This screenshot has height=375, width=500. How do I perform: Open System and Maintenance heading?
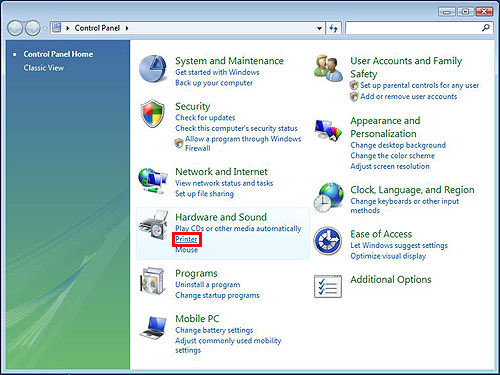tap(229, 61)
